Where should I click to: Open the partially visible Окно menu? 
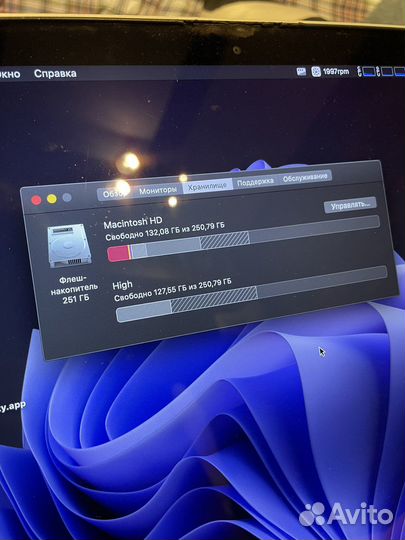(x=10, y=74)
